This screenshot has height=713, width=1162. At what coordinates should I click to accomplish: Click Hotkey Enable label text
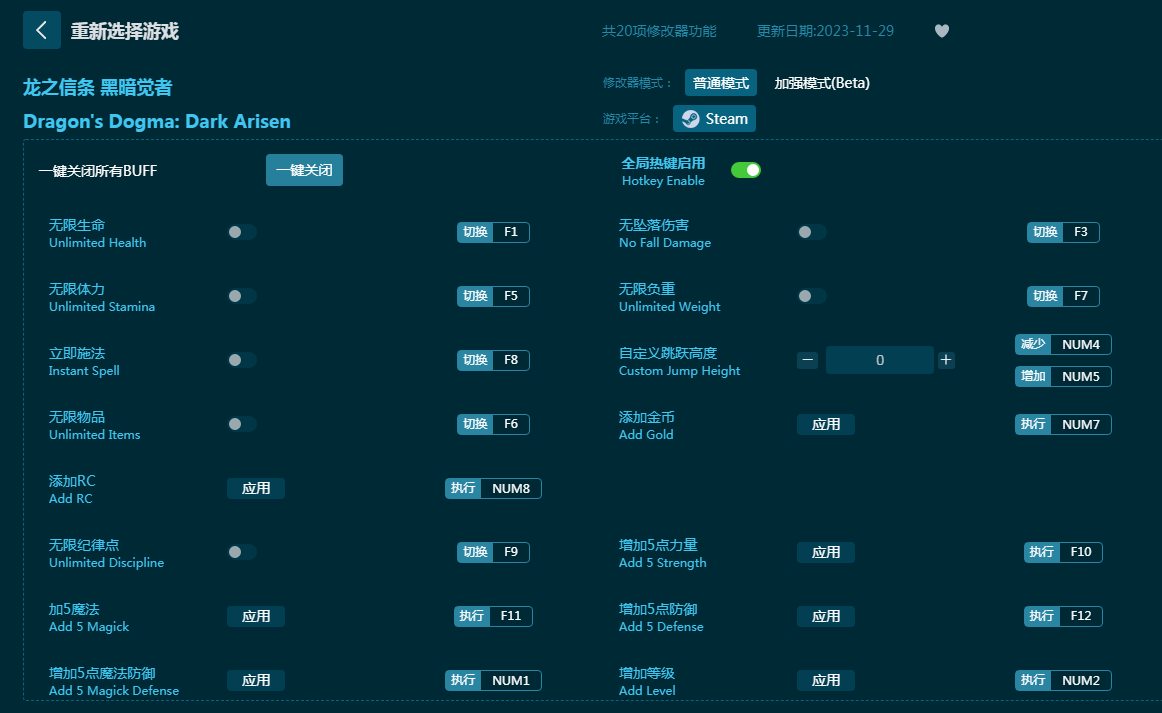click(663, 181)
